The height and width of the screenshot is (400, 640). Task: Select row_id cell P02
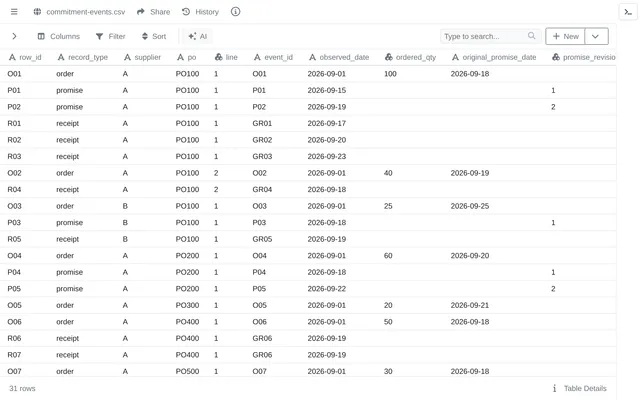[x=14, y=107]
